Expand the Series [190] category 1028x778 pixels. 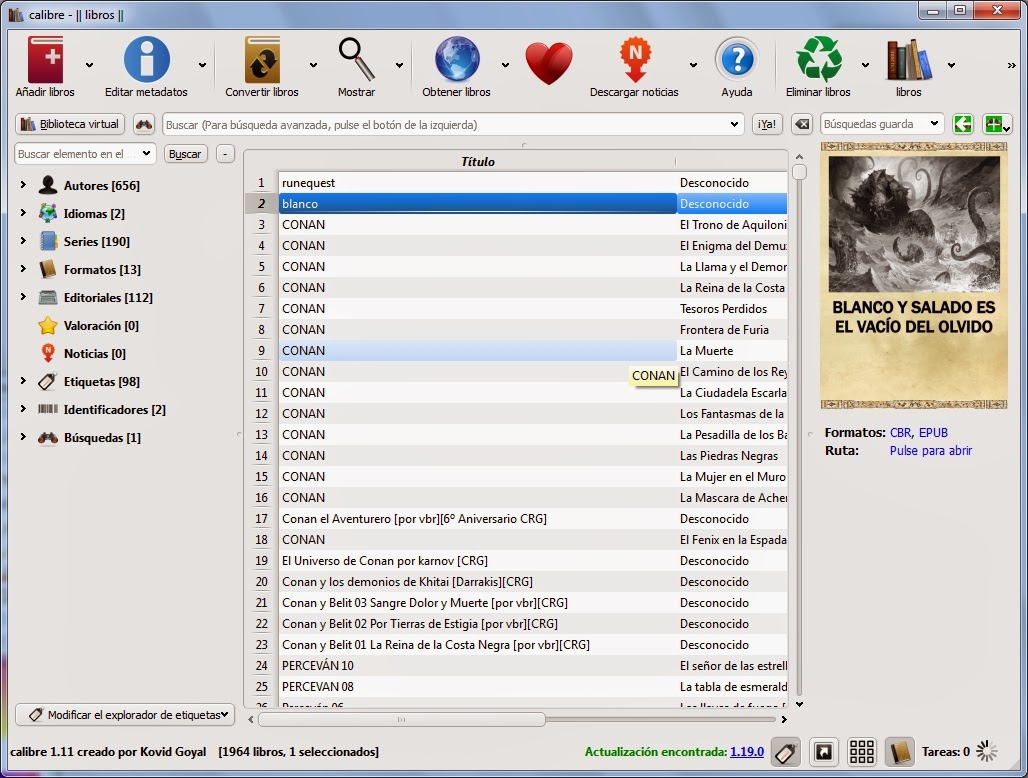(x=23, y=241)
